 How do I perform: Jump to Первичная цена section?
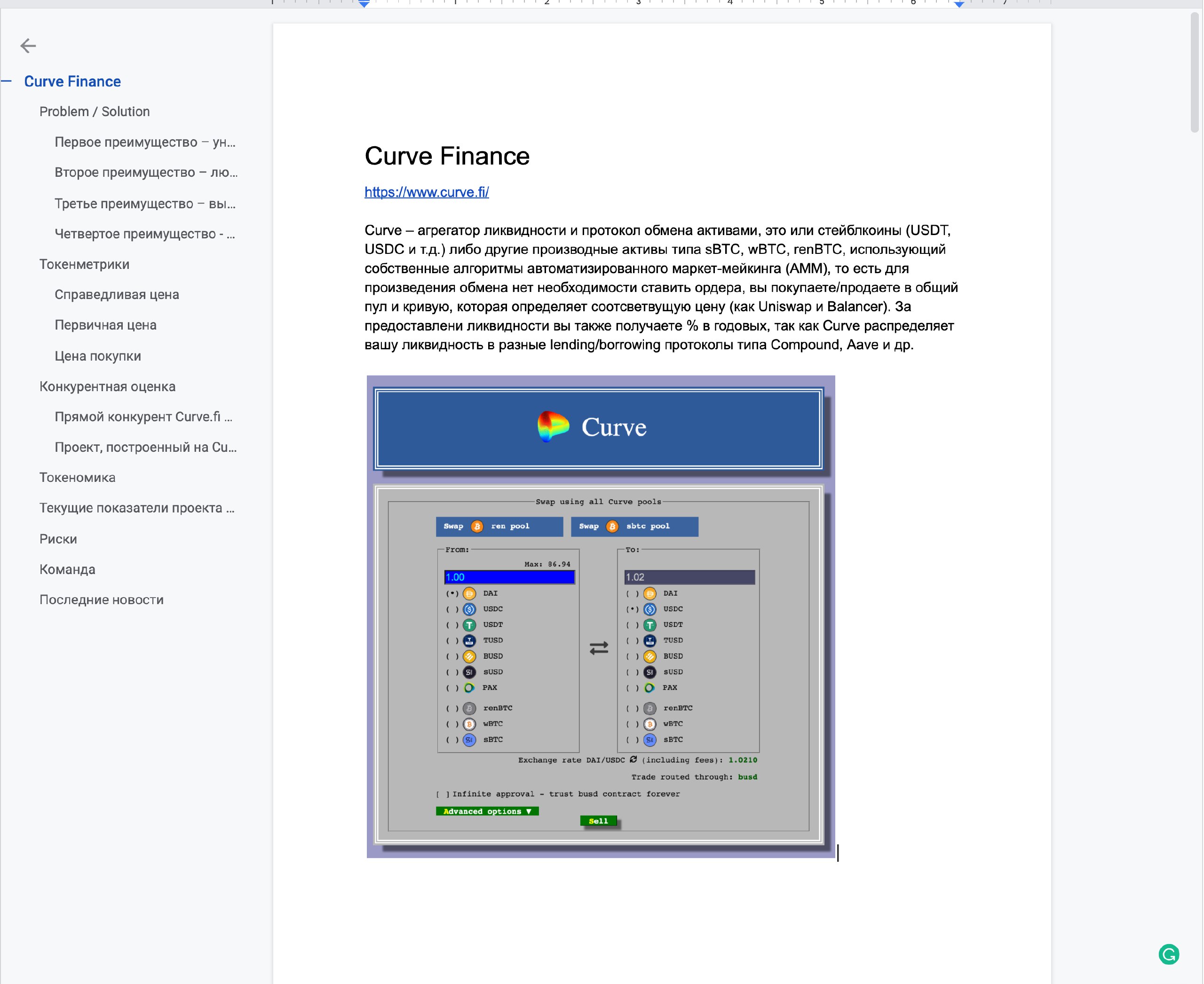point(105,325)
